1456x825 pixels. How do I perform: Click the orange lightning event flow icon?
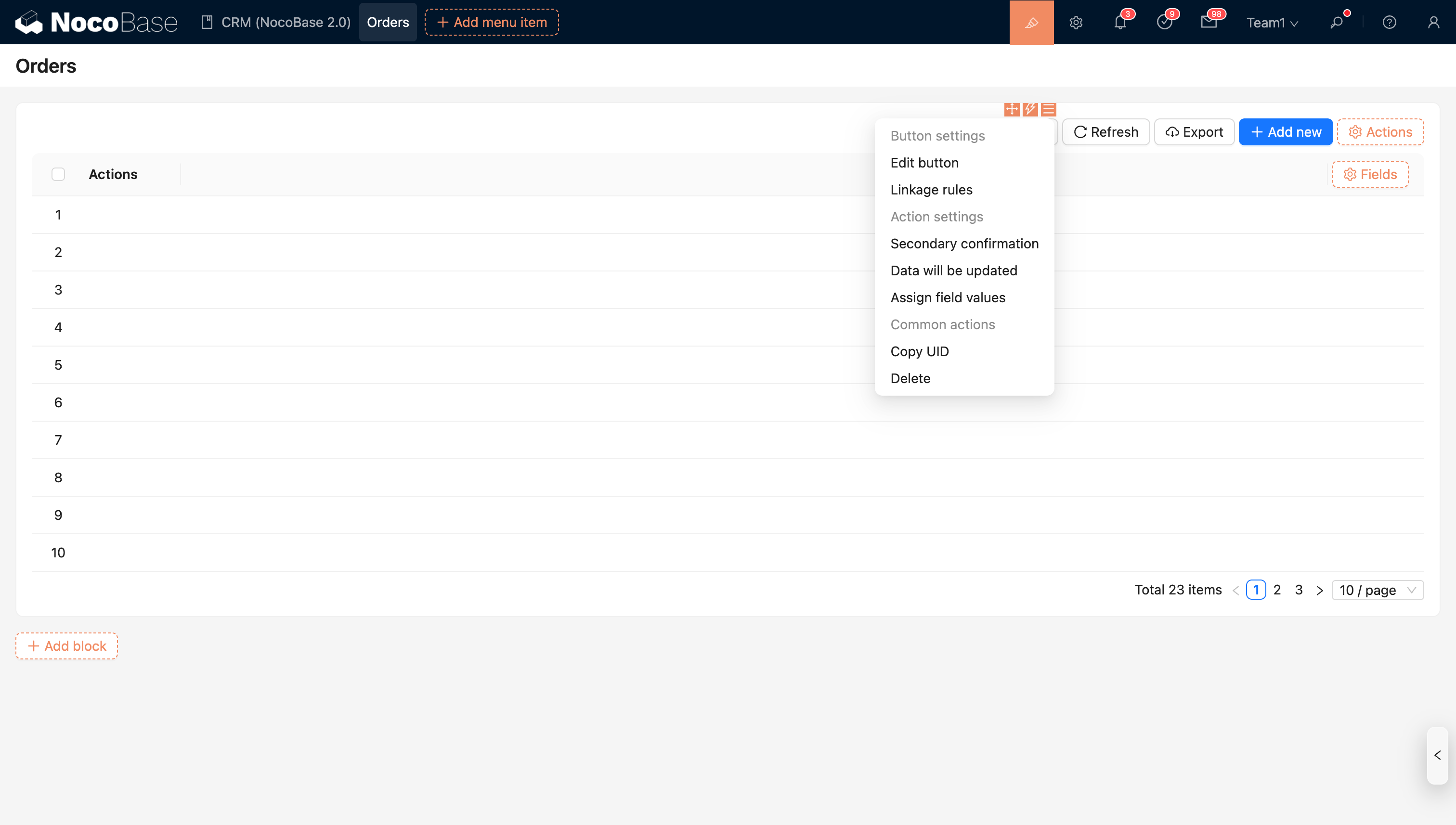tap(1030, 109)
